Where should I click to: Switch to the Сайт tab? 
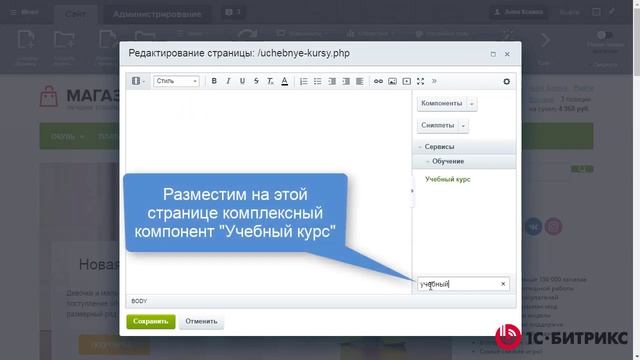pos(76,14)
